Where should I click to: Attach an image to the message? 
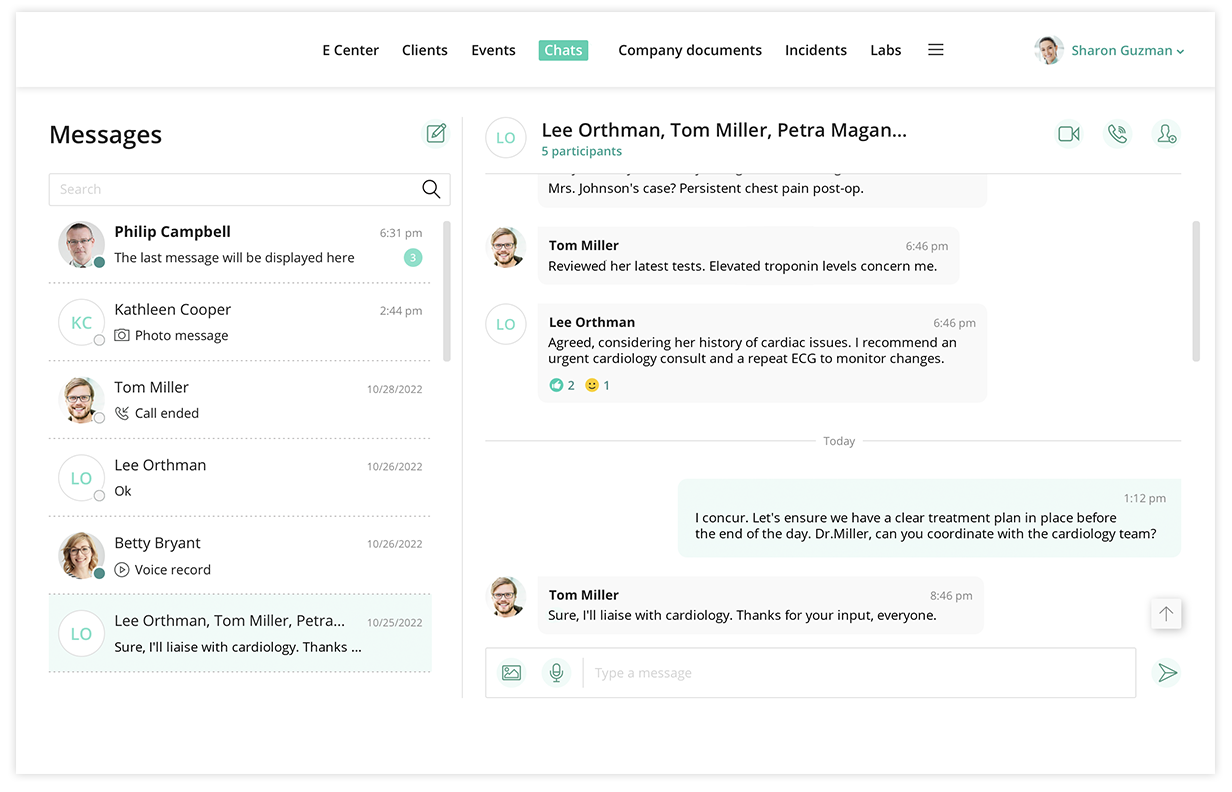512,673
